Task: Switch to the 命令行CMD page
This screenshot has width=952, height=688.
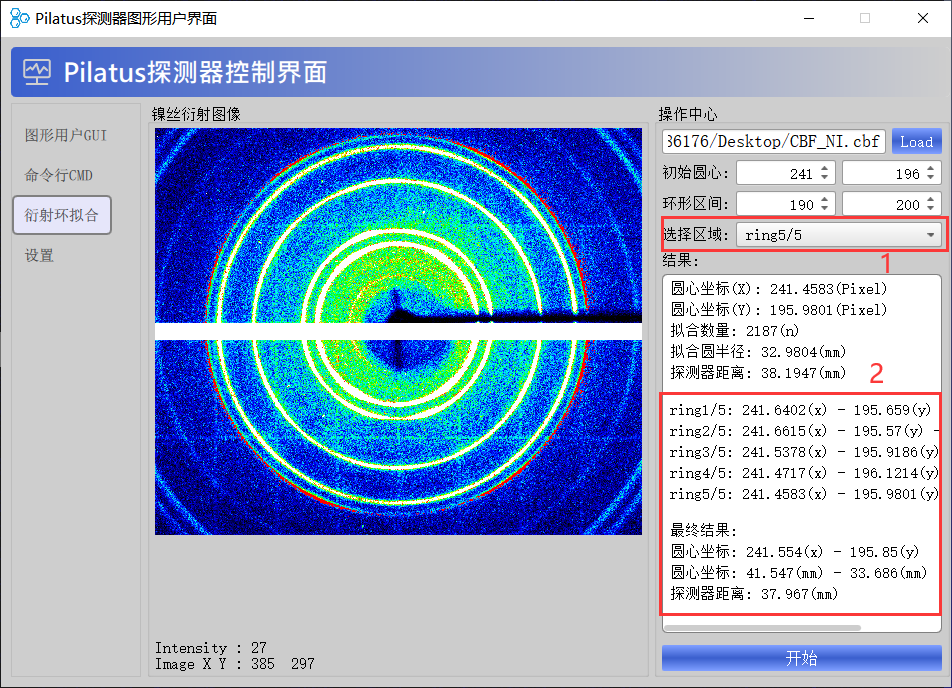Action: click(59, 175)
